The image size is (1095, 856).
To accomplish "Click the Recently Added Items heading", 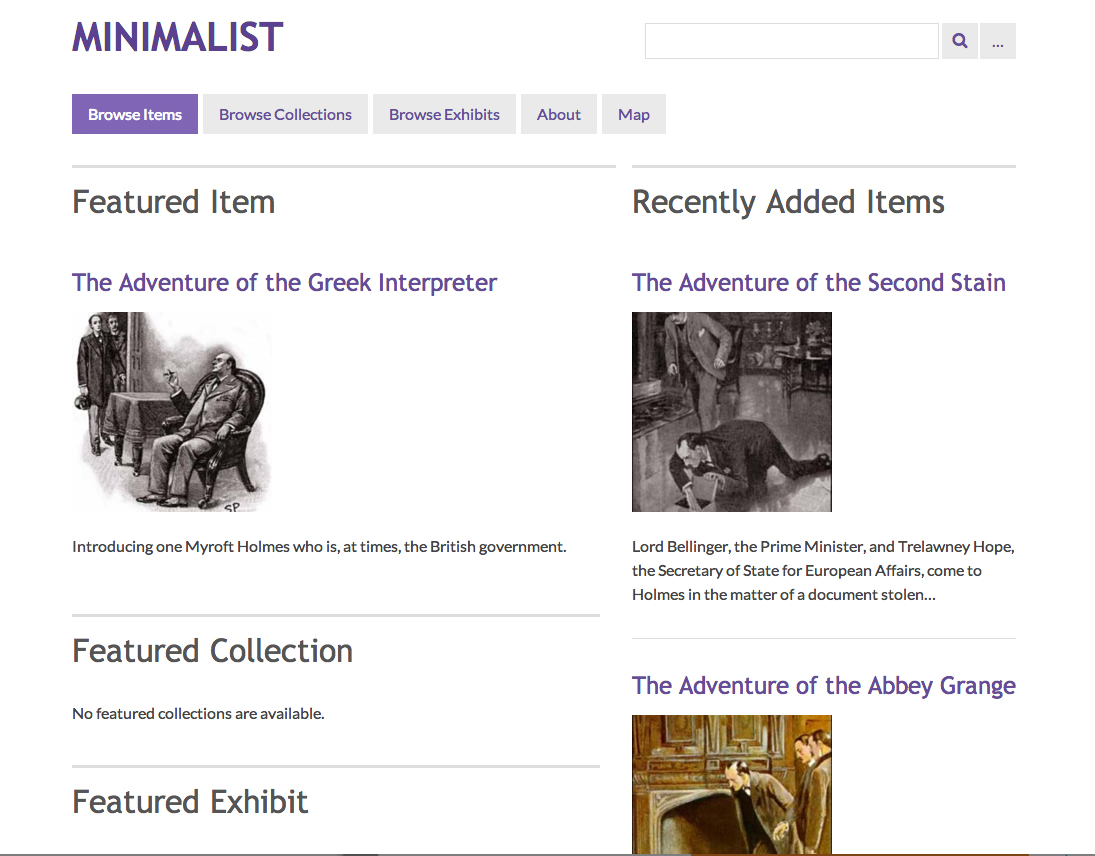I will [788, 202].
